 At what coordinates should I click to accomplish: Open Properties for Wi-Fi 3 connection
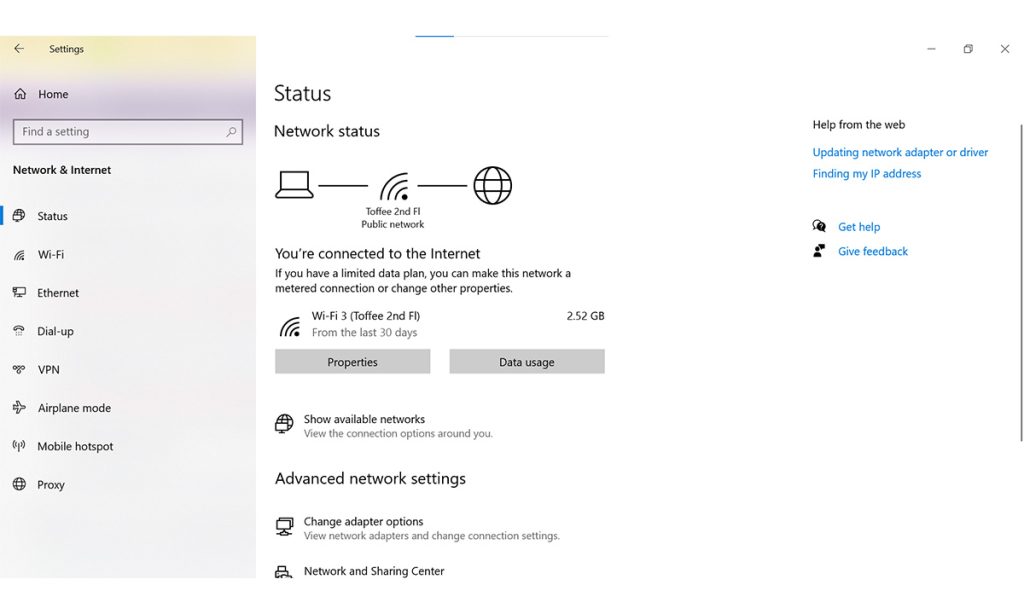352,361
